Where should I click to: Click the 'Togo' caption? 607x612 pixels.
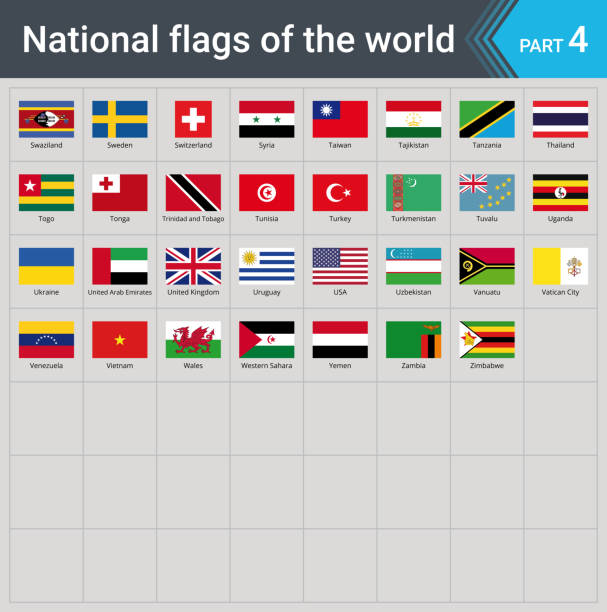(x=46, y=219)
